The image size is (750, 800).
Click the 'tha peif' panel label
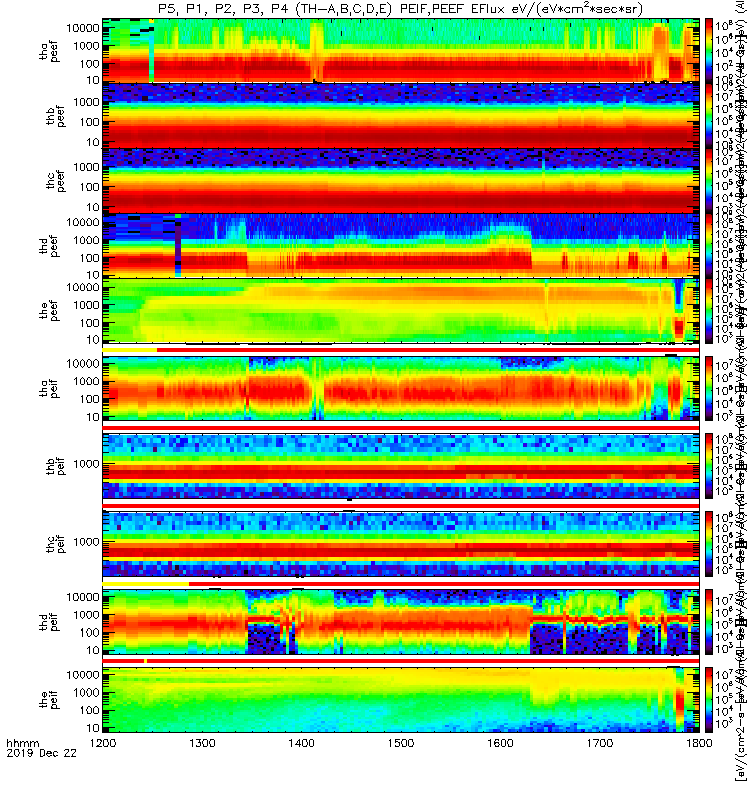(x=48, y=388)
